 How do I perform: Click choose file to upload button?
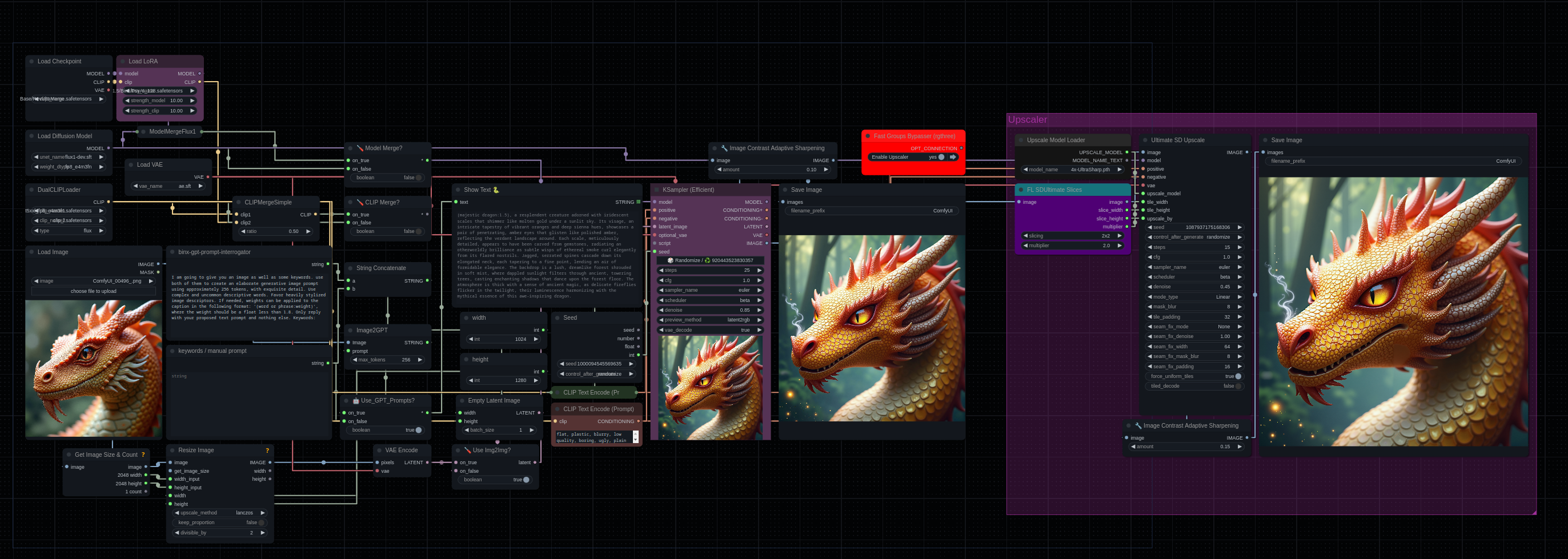click(x=93, y=291)
